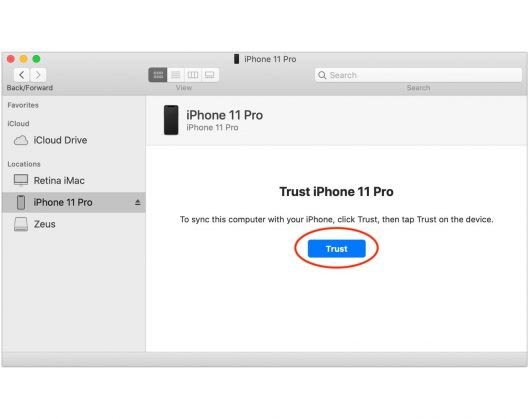
Task: Click the green full-screen window button
Action: (x=36, y=59)
